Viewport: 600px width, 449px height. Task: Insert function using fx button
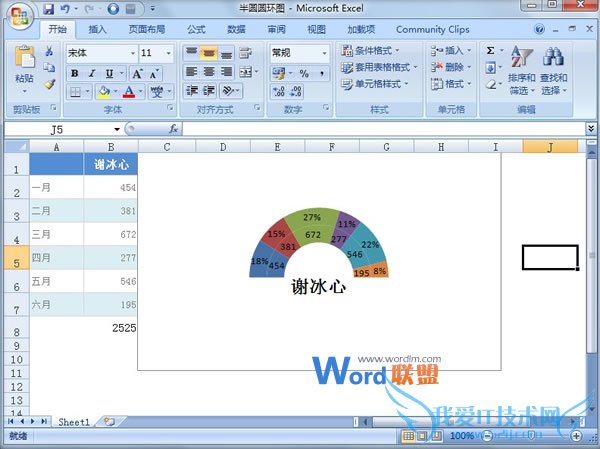pyautogui.click(x=173, y=129)
